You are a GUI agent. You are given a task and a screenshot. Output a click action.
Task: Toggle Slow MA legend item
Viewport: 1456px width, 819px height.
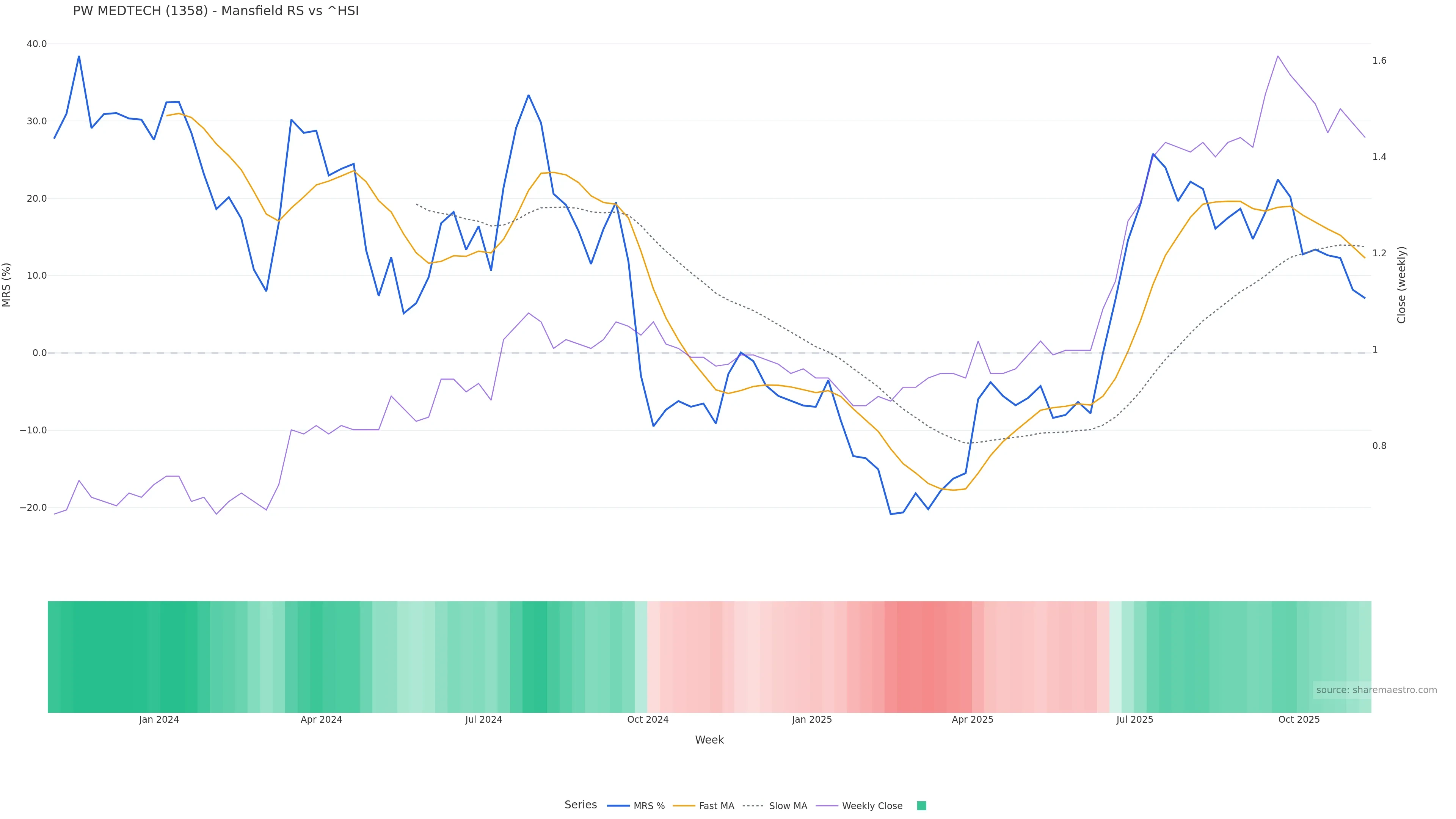(788, 805)
